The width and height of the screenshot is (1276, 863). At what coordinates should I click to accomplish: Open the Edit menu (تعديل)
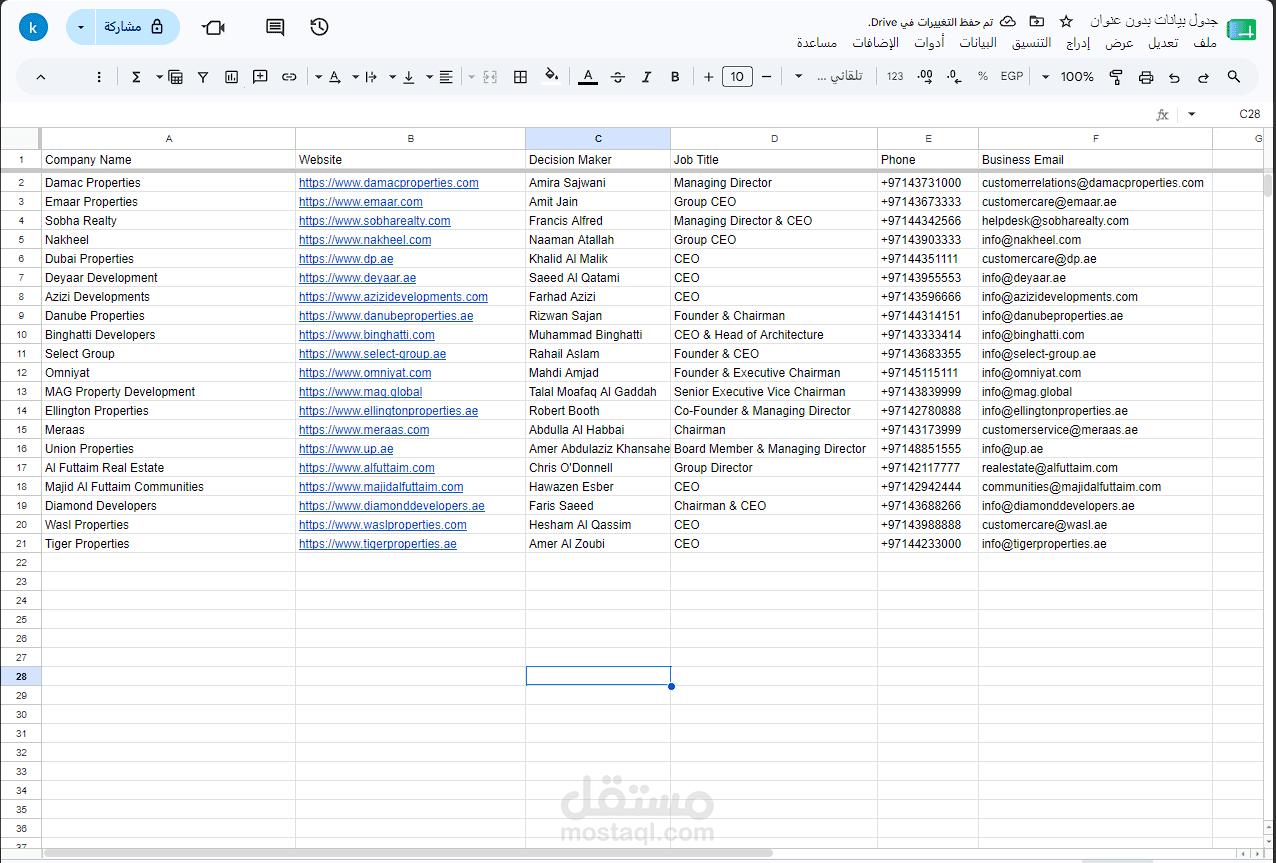pos(1163,43)
